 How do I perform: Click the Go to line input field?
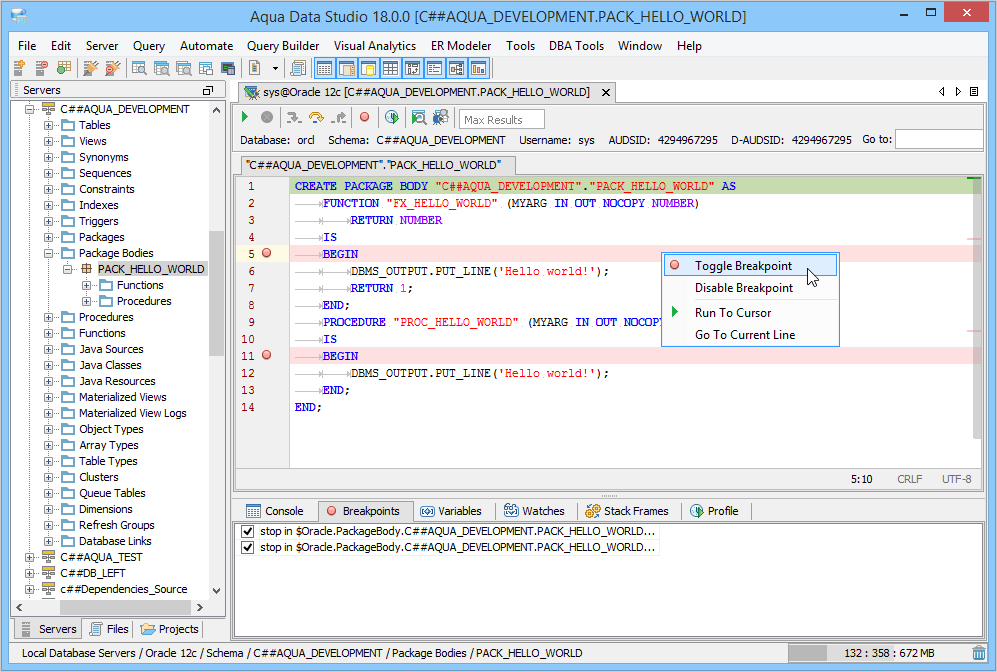(x=938, y=140)
